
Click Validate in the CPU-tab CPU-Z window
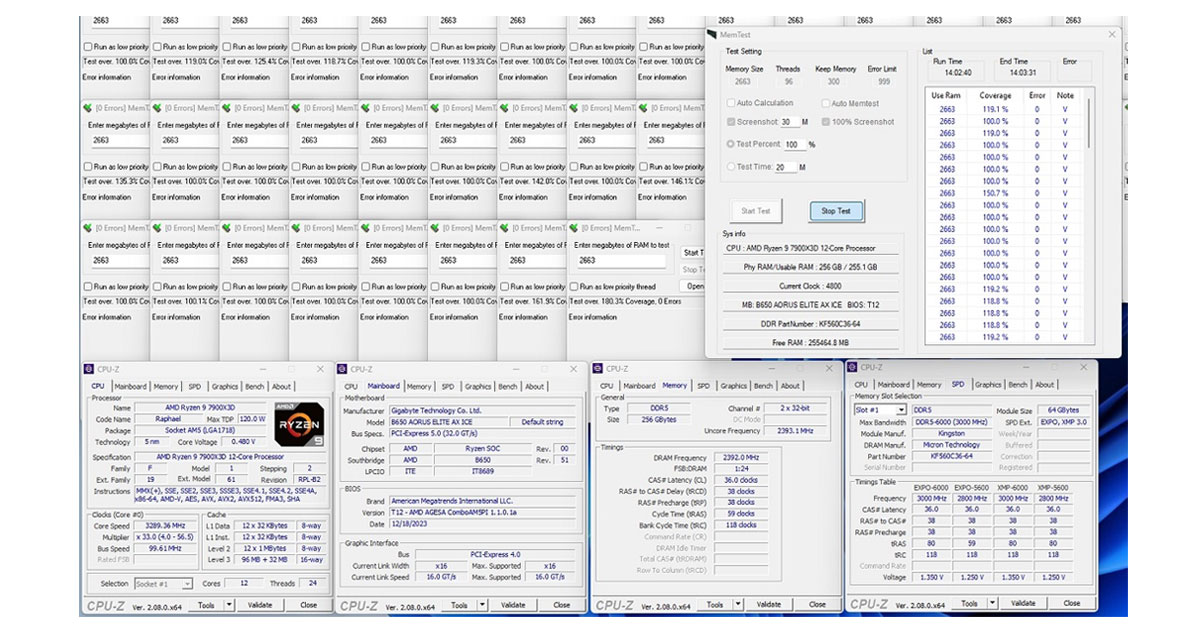pos(261,605)
